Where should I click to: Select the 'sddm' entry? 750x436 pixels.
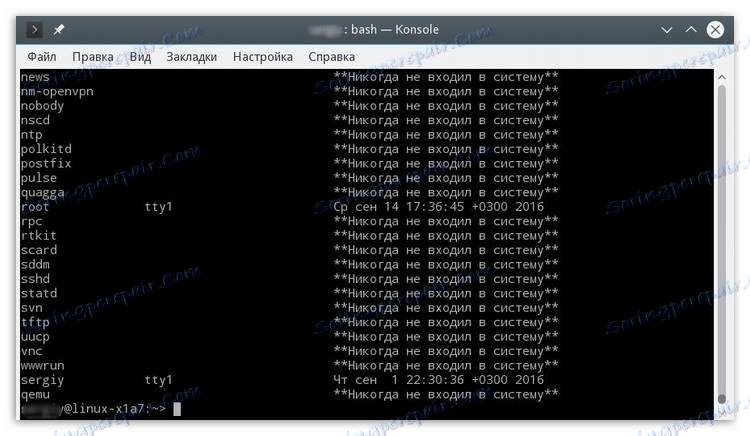click(35, 264)
